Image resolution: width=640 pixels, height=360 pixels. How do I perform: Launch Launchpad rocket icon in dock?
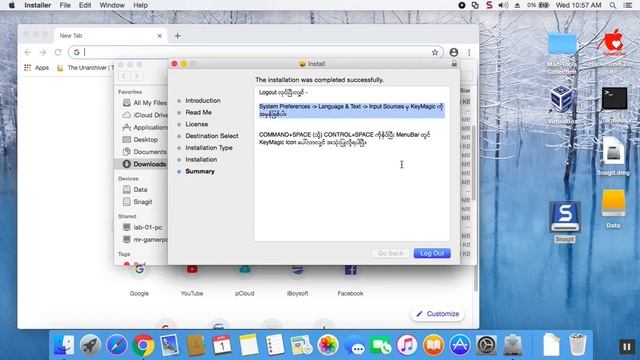(x=90, y=345)
